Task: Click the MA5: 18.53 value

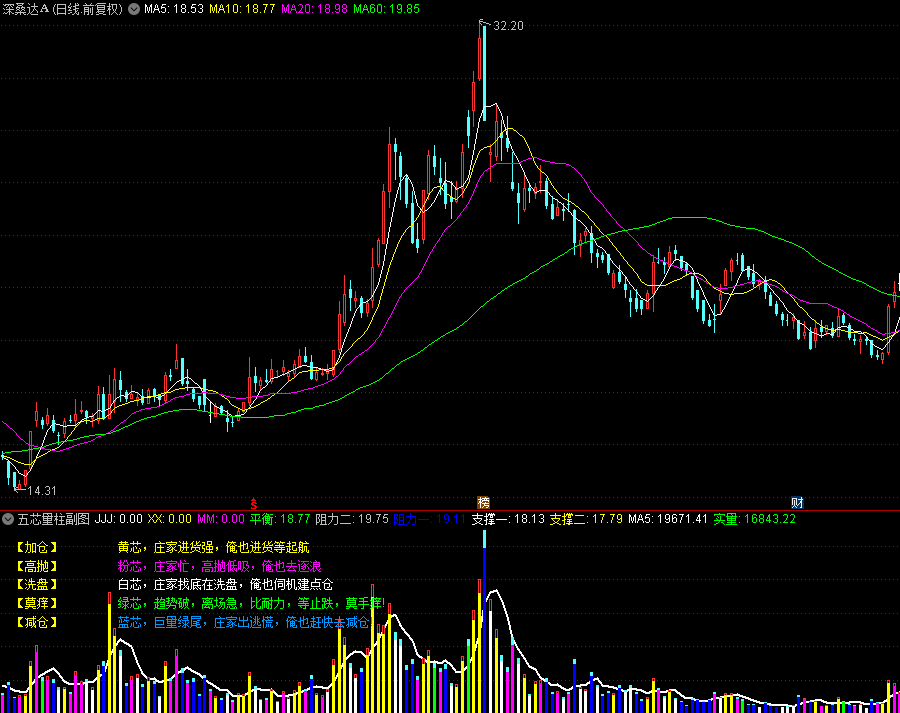Action: pos(173,9)
